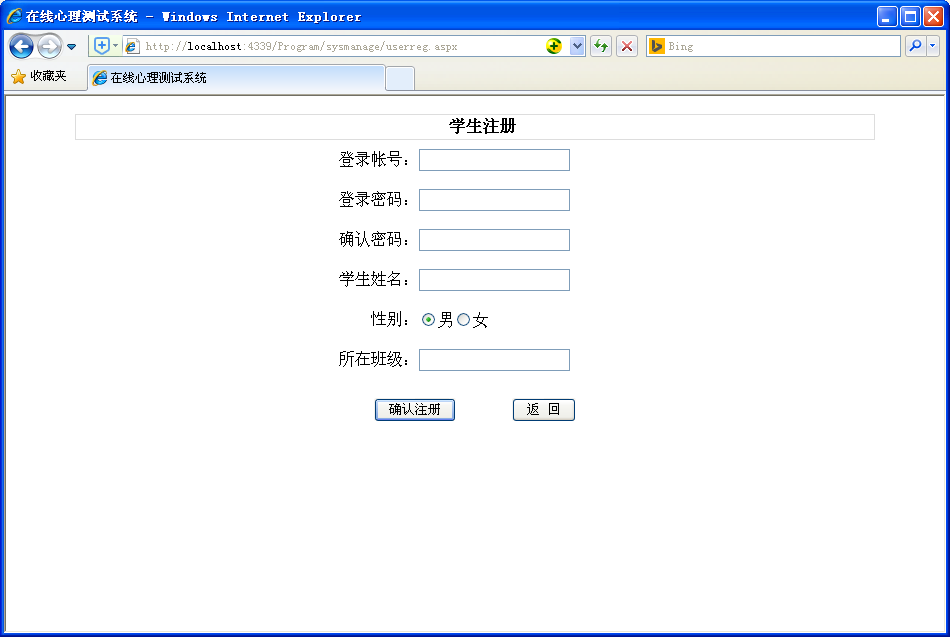Viewport: 950px width, 637px height.
Task: Open a new blank tab
Action: 400,79
